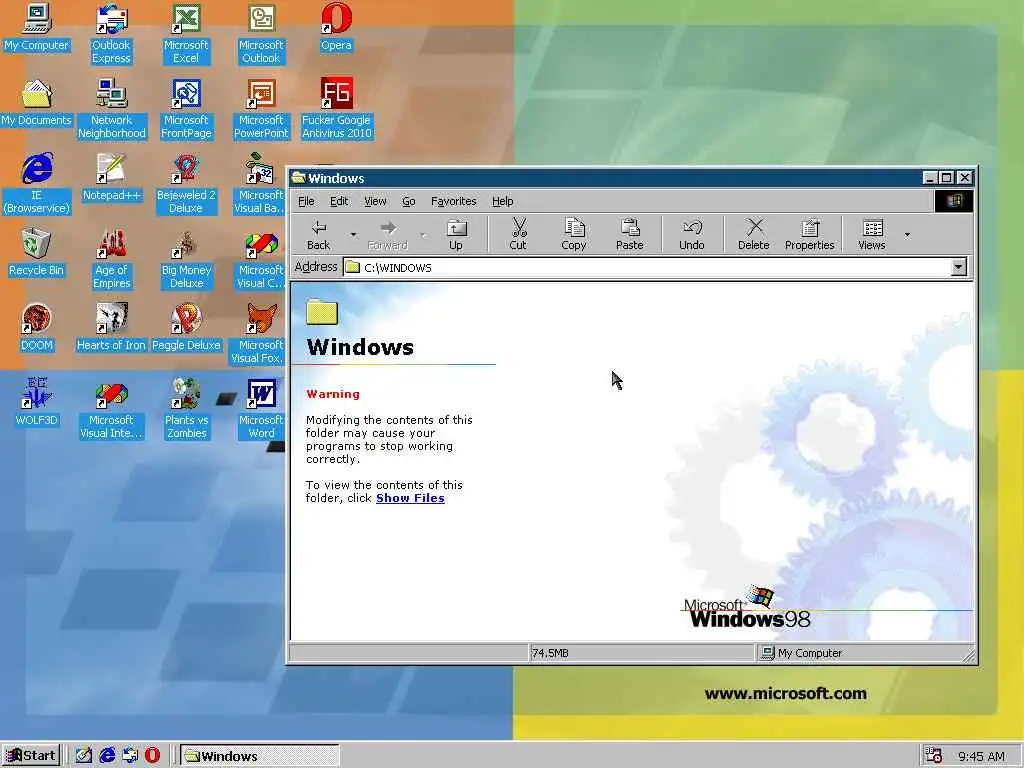Open the Address bar dropdown list
The width and height of the screenshot is (1024, 768).
point(958,266)
